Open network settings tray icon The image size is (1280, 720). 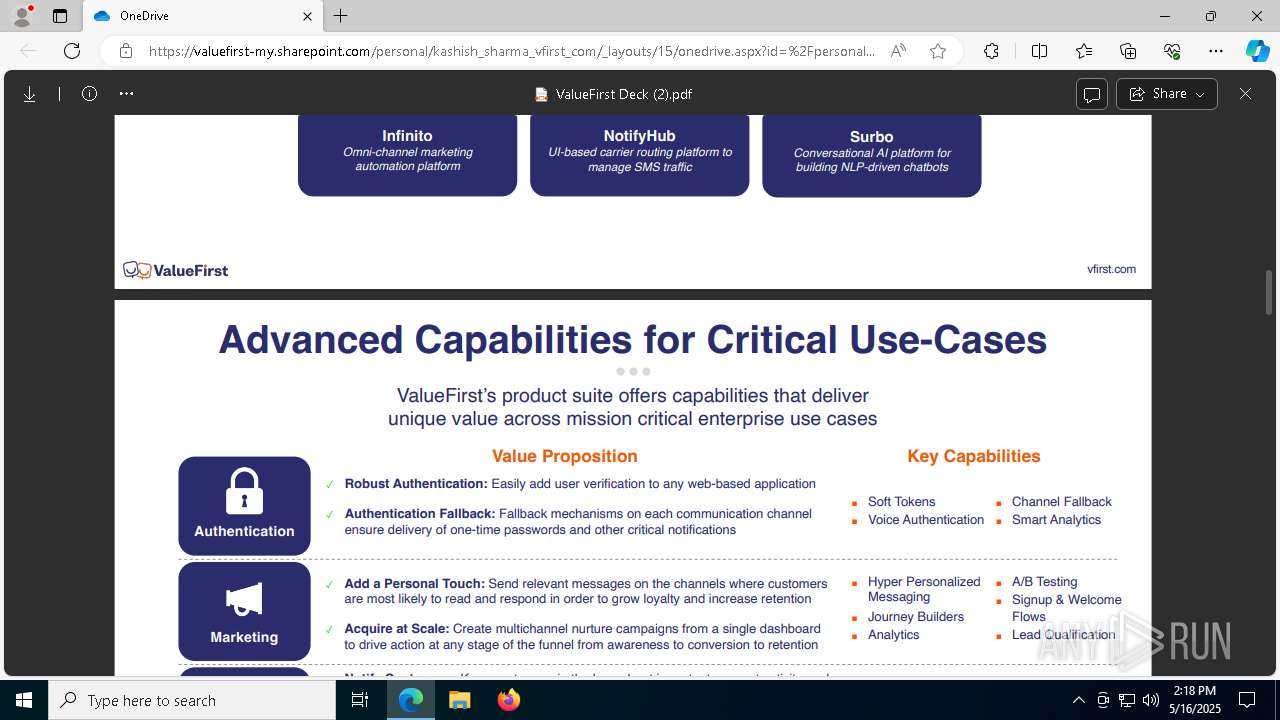pos(1127,700)
